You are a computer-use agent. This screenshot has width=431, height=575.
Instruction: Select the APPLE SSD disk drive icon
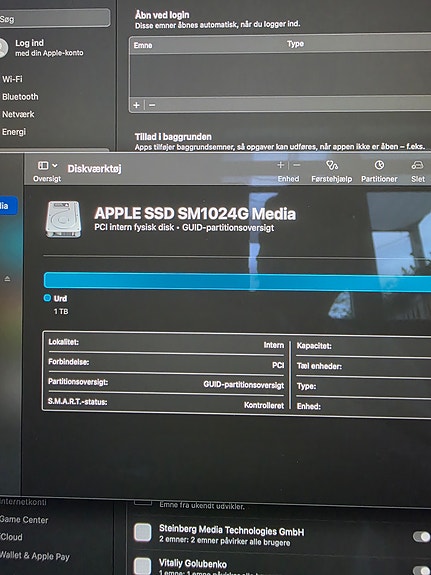click(63, 219)
